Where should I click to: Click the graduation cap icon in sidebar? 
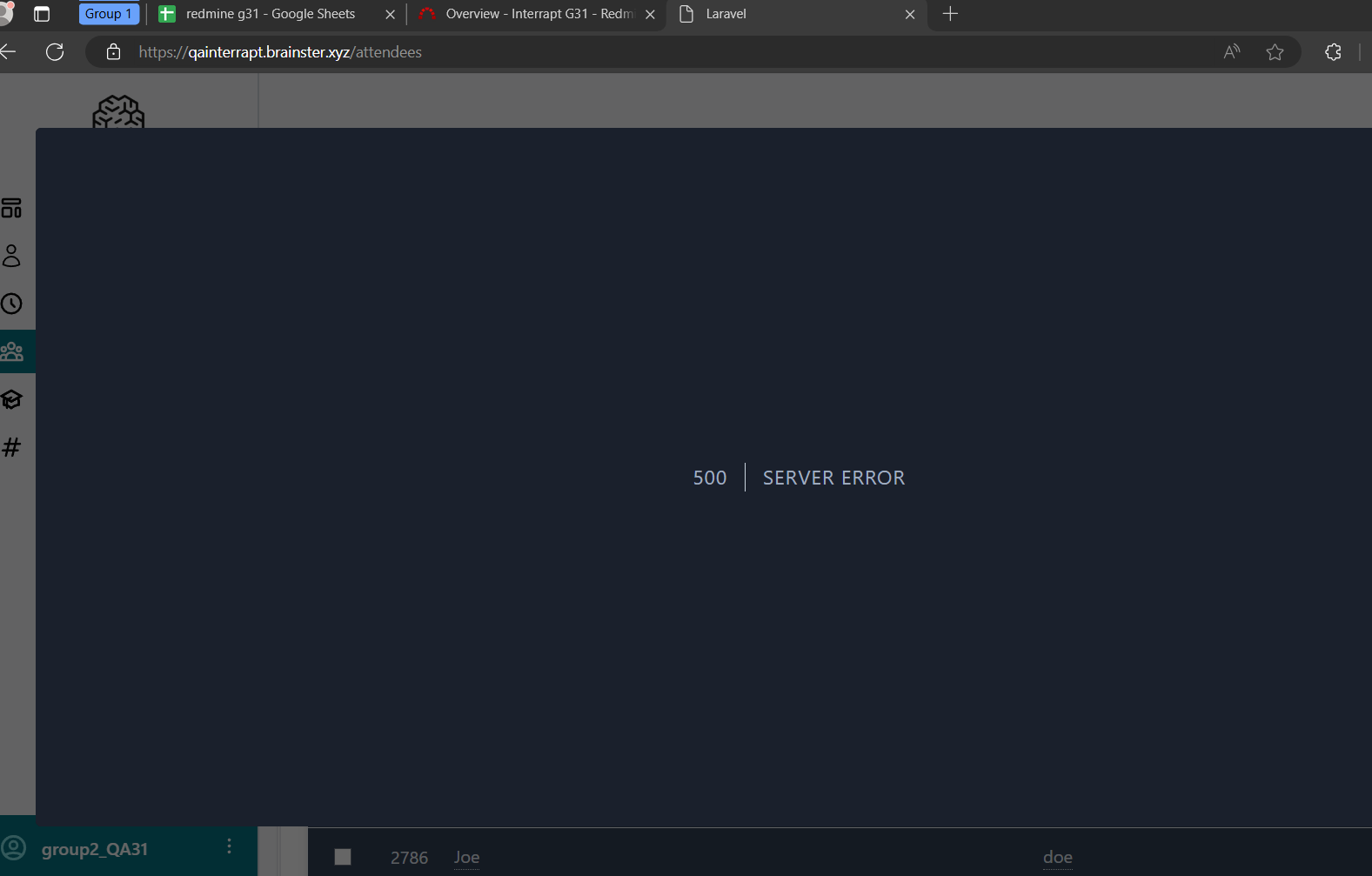(11, 399)
